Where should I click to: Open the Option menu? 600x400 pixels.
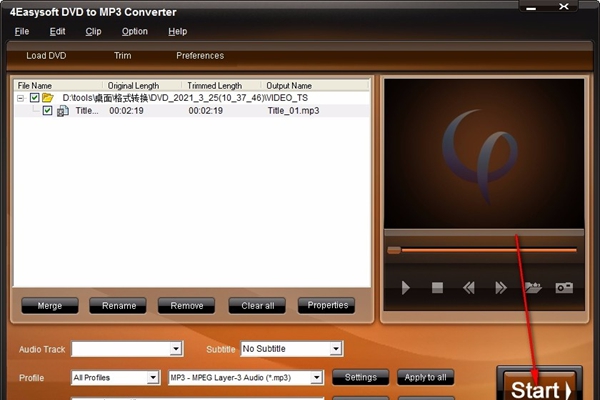135,31
